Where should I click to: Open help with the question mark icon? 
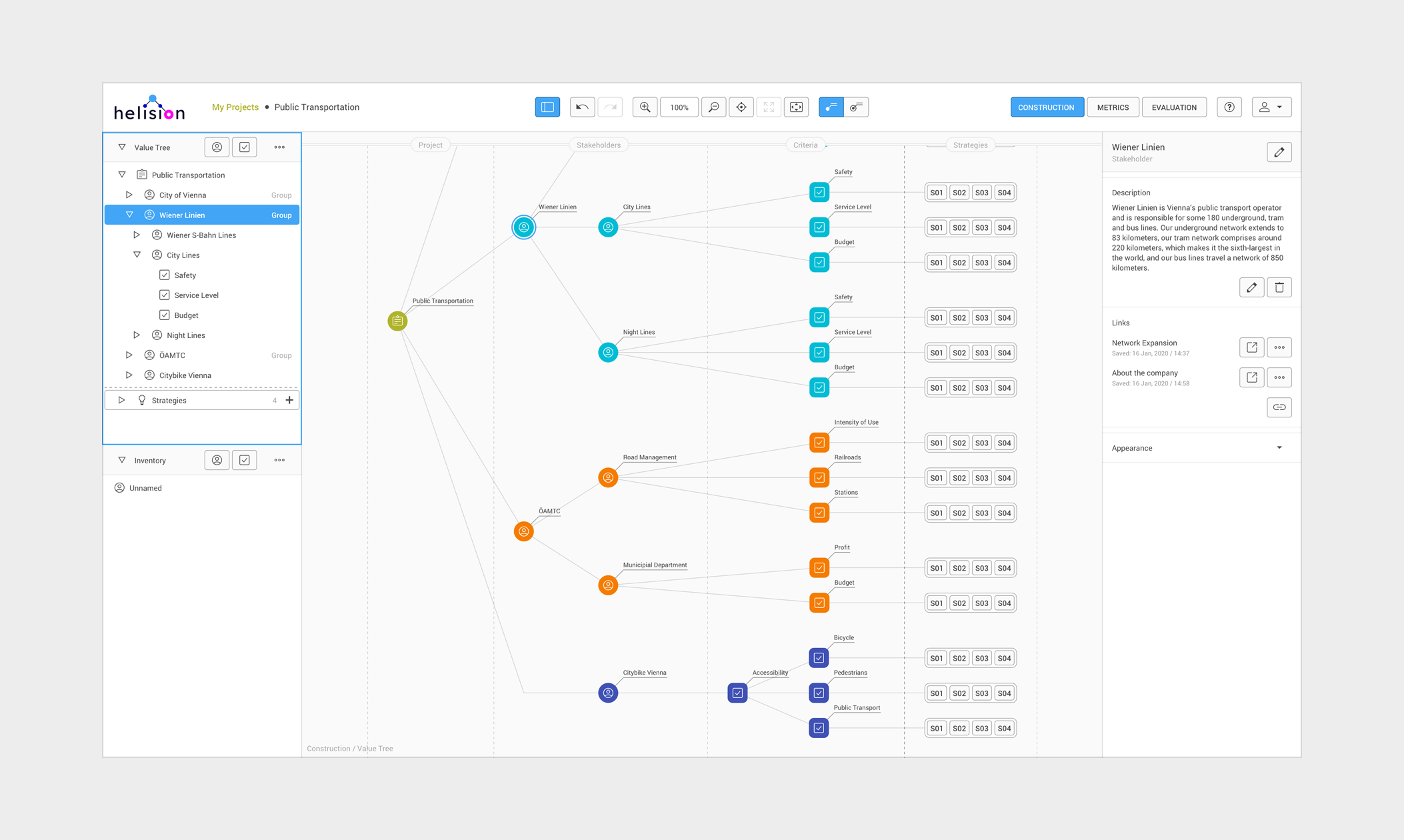point(1229,107)
